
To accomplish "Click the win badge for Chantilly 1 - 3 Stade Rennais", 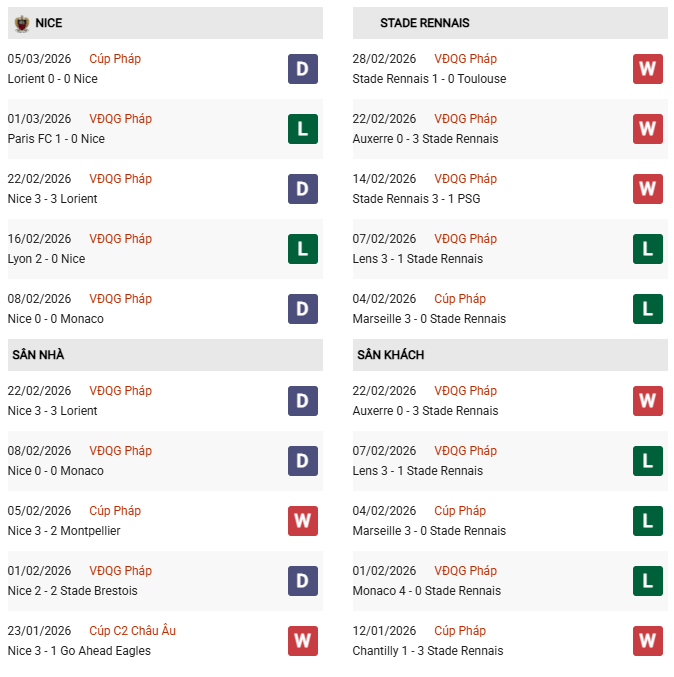I will (648, 641).
